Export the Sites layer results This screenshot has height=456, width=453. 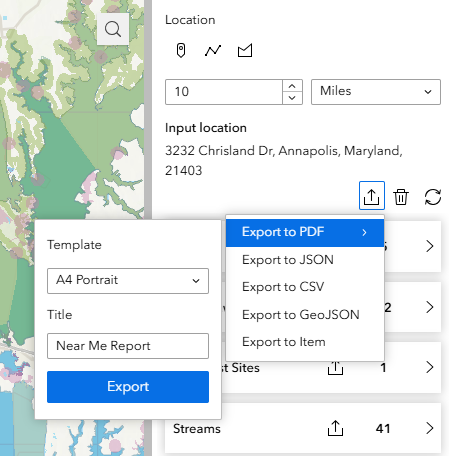click(335, 368)
